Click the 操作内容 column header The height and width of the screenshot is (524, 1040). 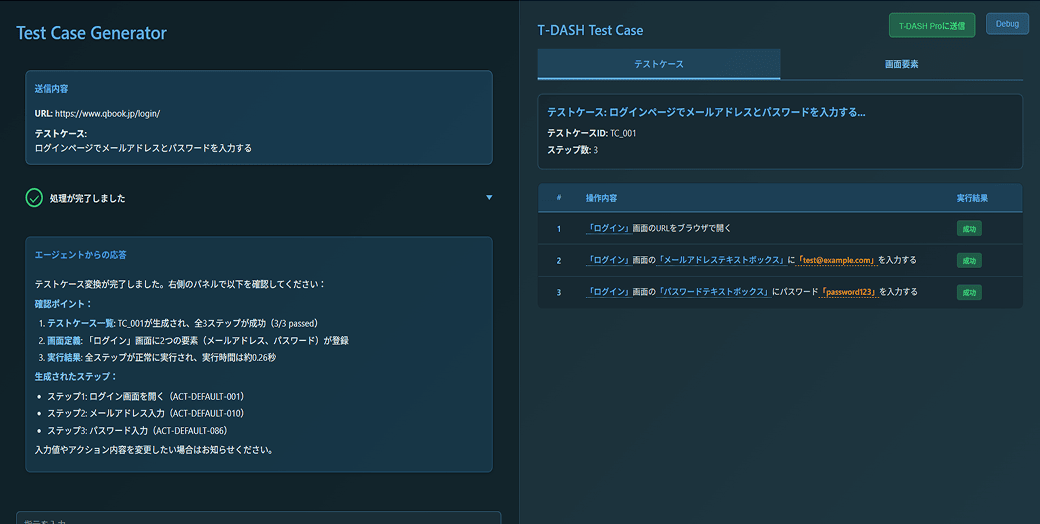pos(602,198)
